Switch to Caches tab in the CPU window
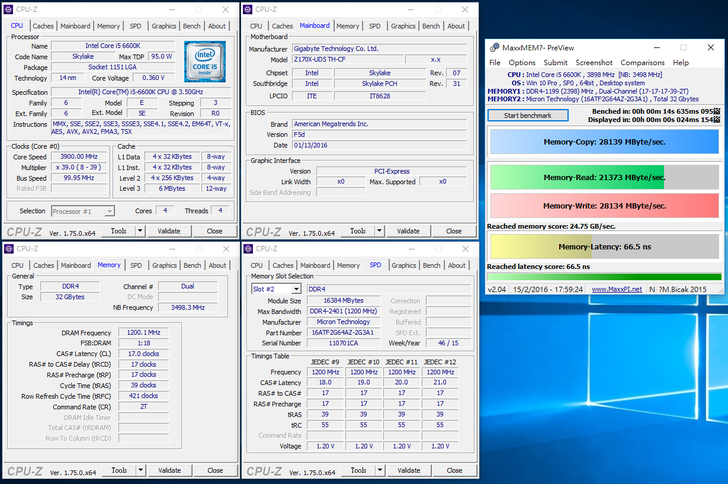Image resolution: width=728 pixels, height=484 pixels. point(43,26)
